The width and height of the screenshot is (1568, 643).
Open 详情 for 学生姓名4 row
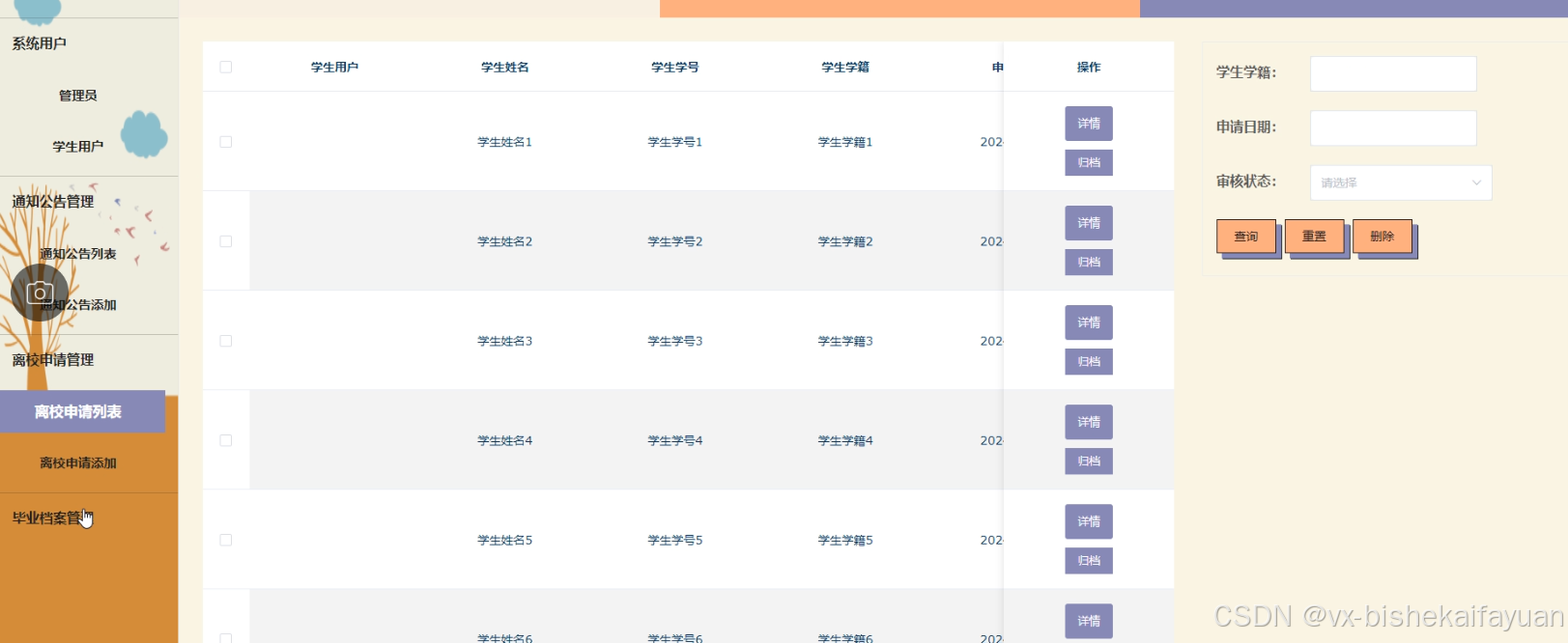(1089, 422)
